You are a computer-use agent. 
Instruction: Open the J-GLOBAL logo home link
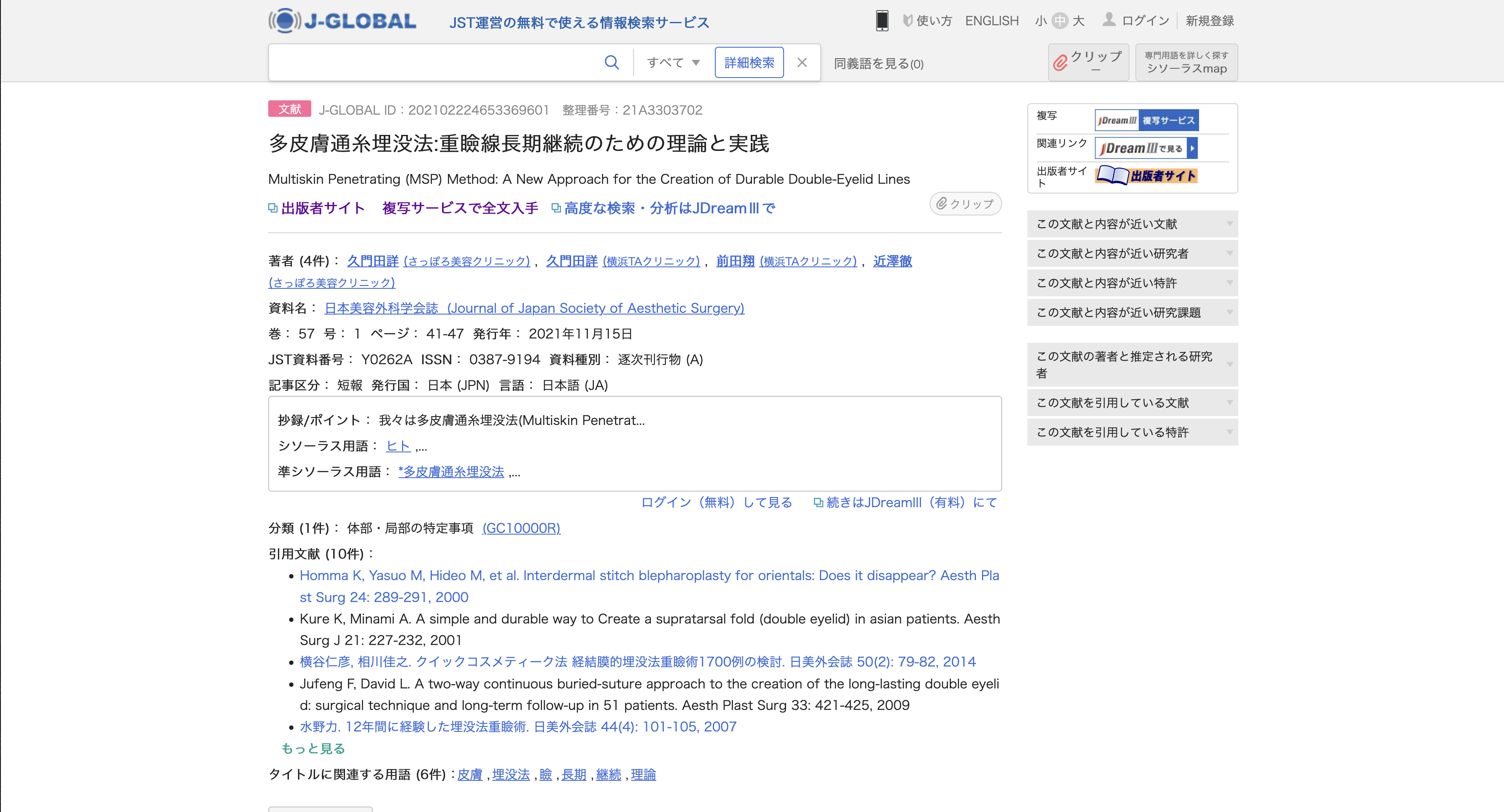[x=342, y=21]
